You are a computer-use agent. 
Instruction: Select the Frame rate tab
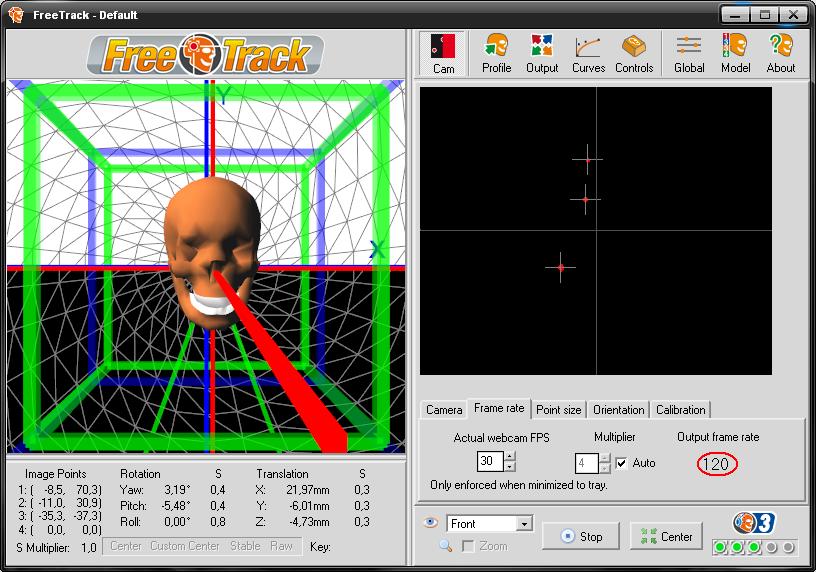point(499,408)
